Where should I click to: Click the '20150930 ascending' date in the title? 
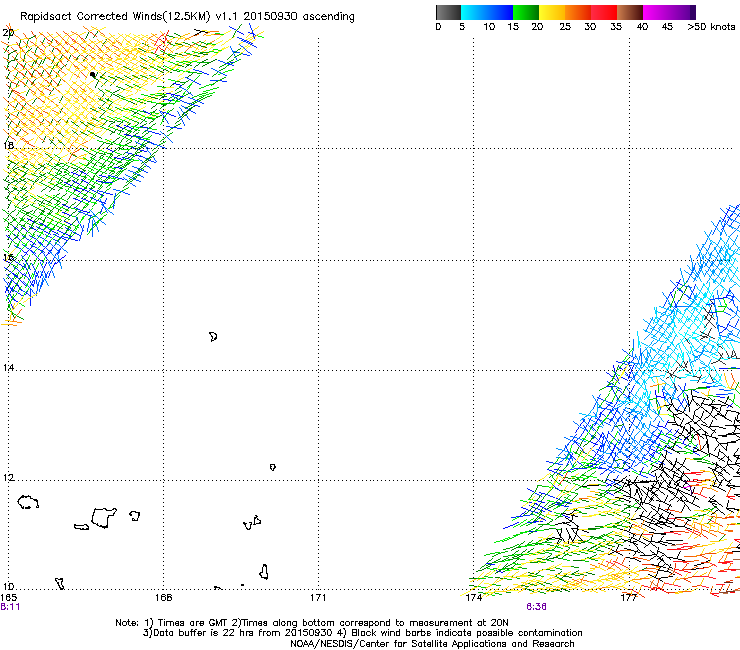coord(299,17)
